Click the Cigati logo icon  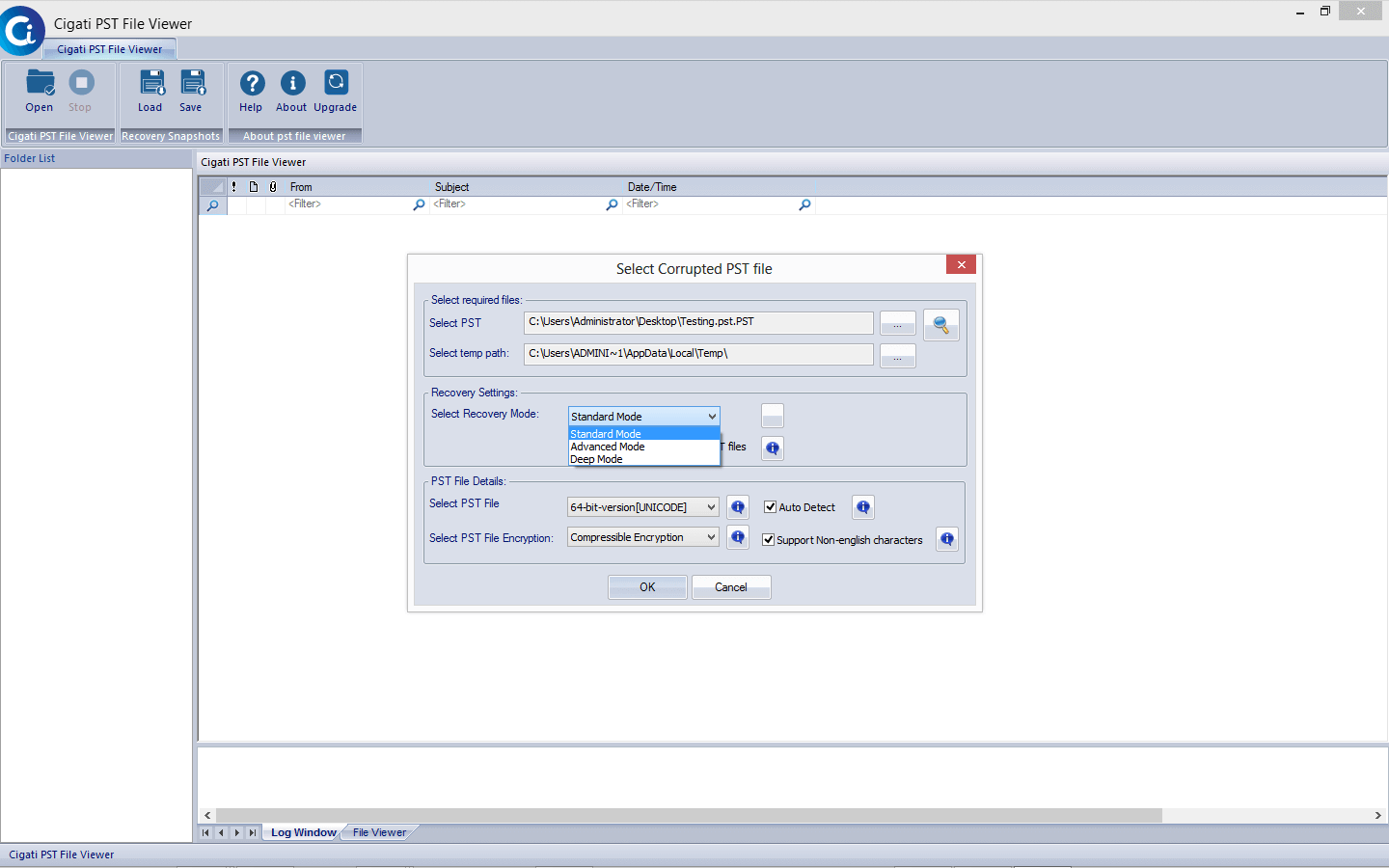tap(21, 31)
